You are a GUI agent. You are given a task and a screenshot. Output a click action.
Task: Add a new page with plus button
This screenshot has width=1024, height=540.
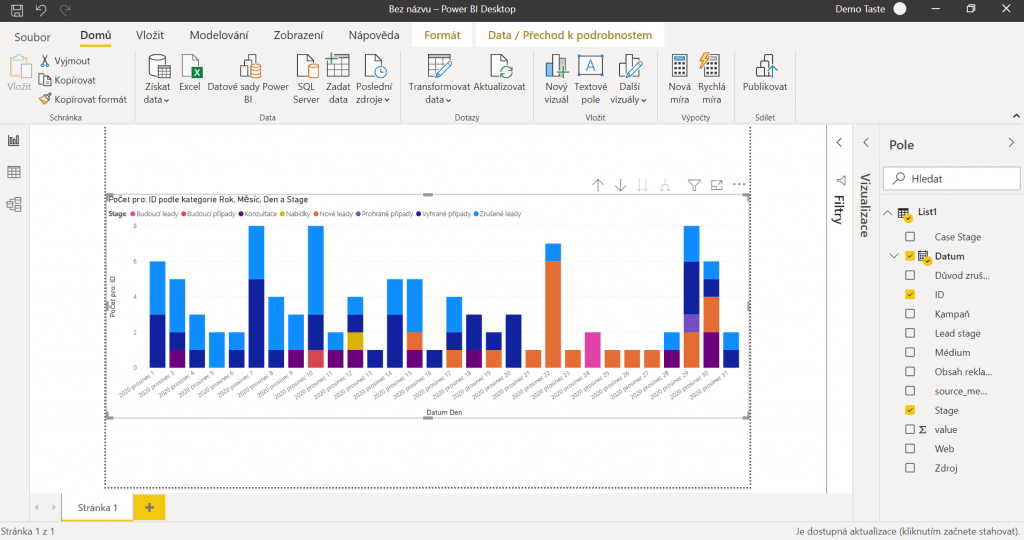pyautogui.click(x=149, y=508)
